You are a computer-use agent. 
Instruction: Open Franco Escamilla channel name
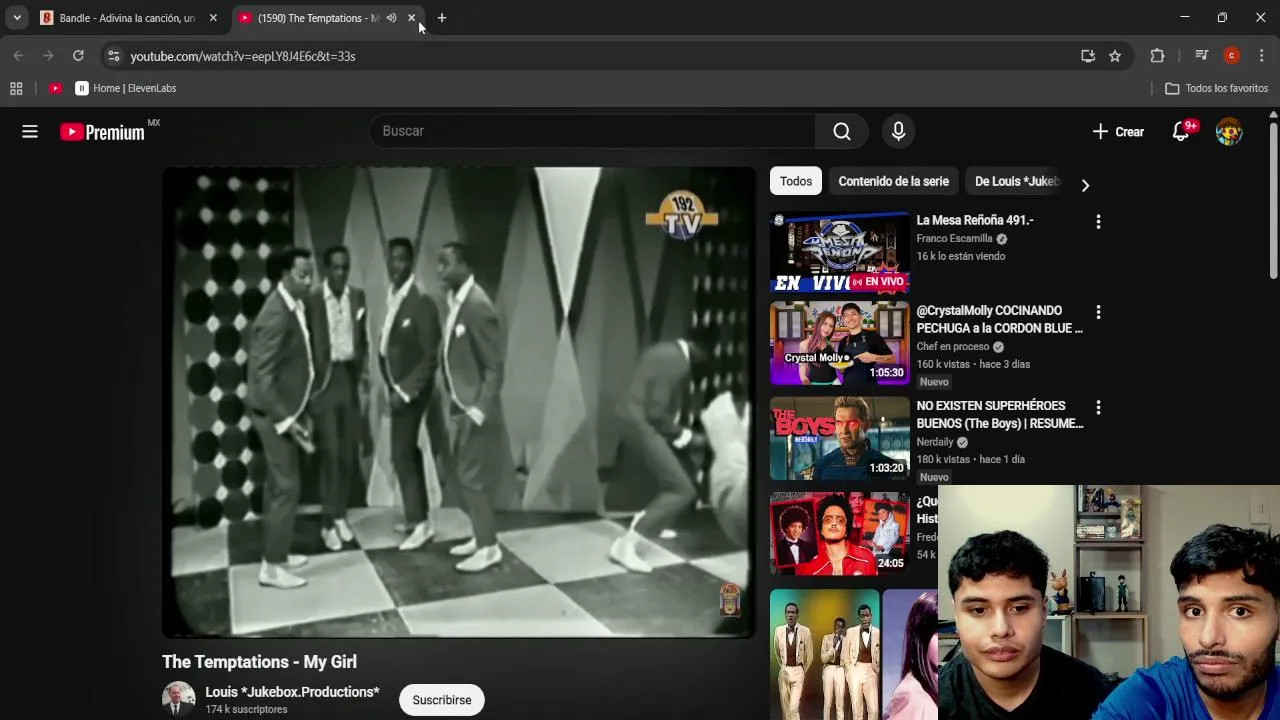point(954,239)
